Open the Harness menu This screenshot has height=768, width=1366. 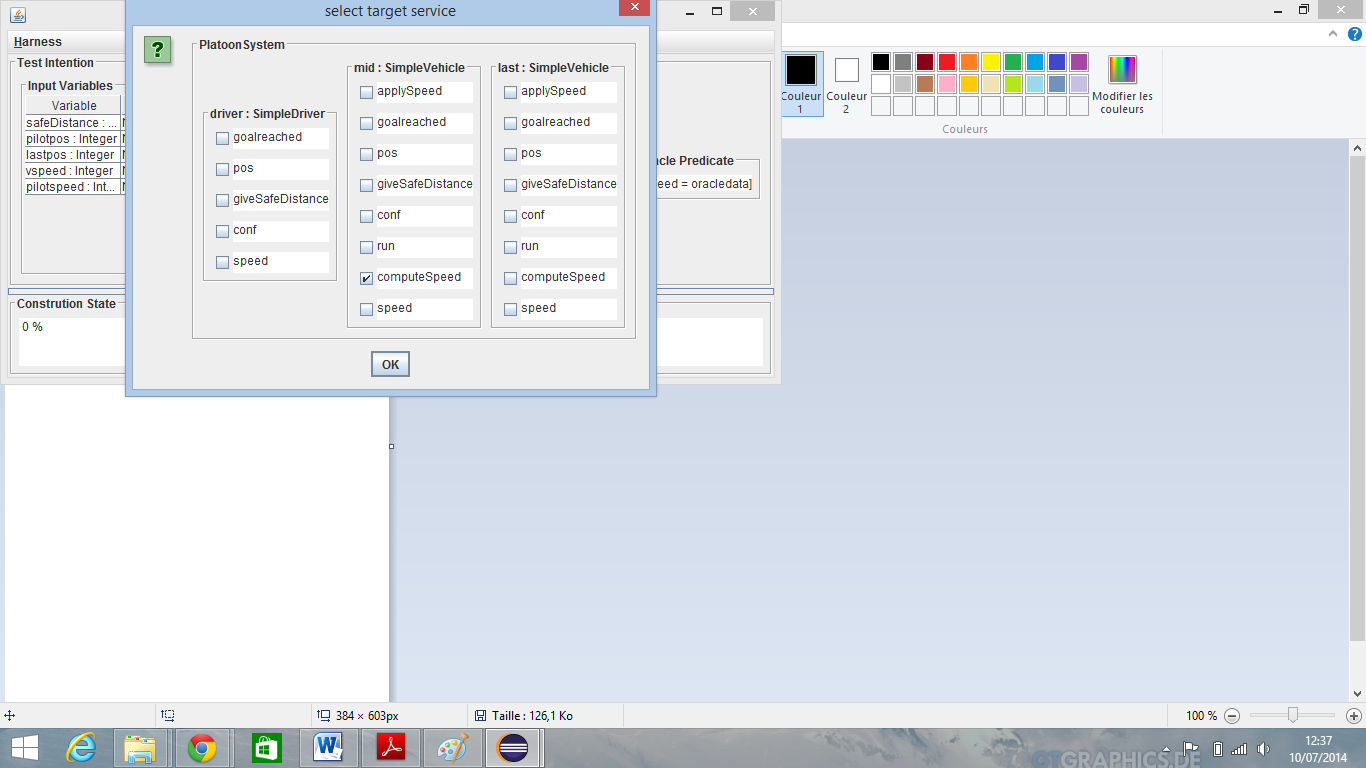38,42
